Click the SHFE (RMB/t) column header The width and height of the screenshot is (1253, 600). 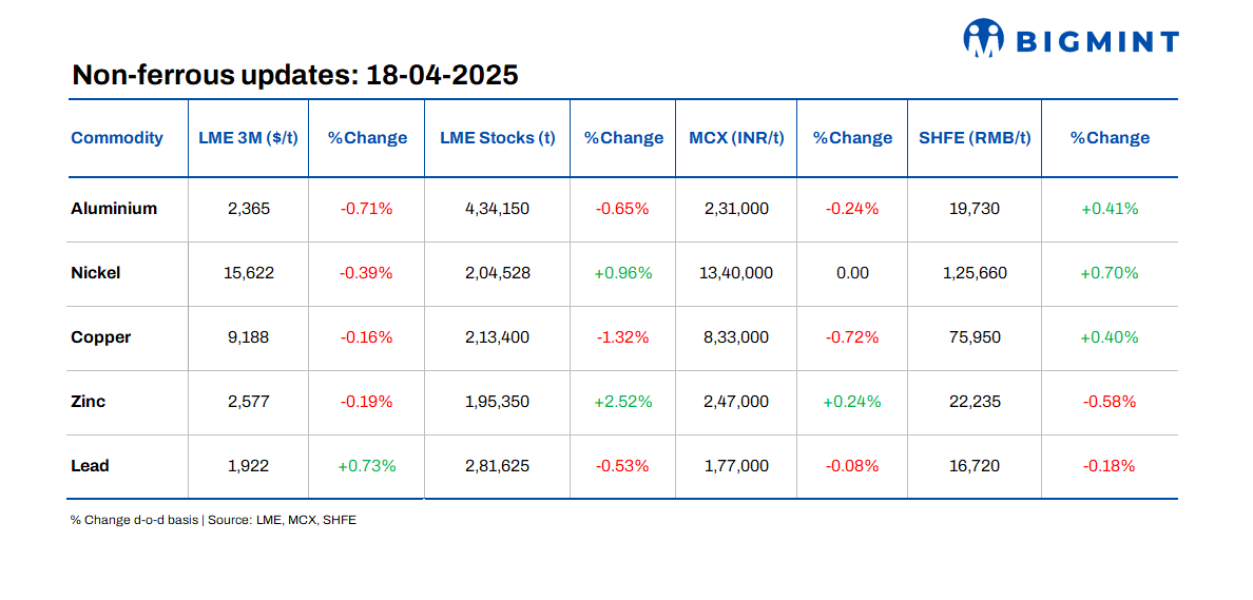click(974, 138)
